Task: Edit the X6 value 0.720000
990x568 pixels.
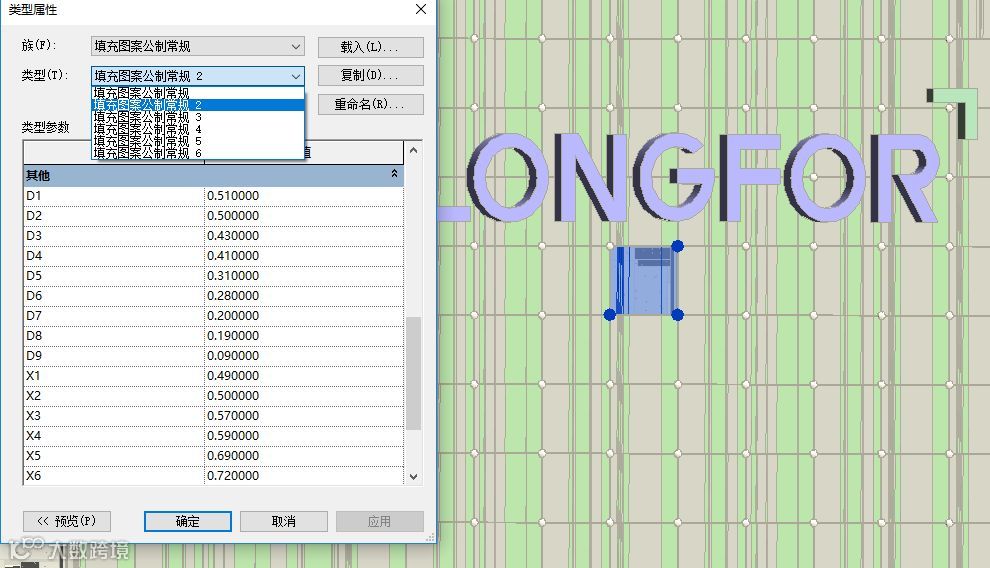Action: pos(304,476)
